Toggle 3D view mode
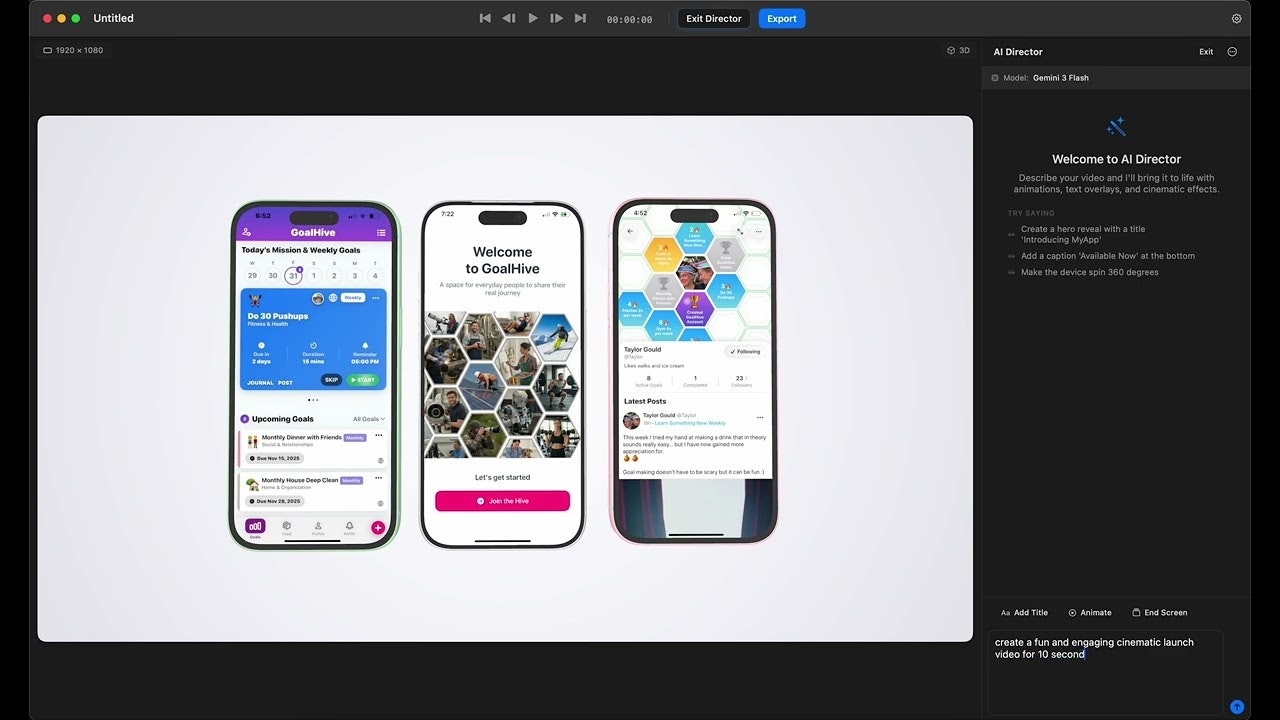The width and height of the screenshot is (1280, 720). pos(958,50)
